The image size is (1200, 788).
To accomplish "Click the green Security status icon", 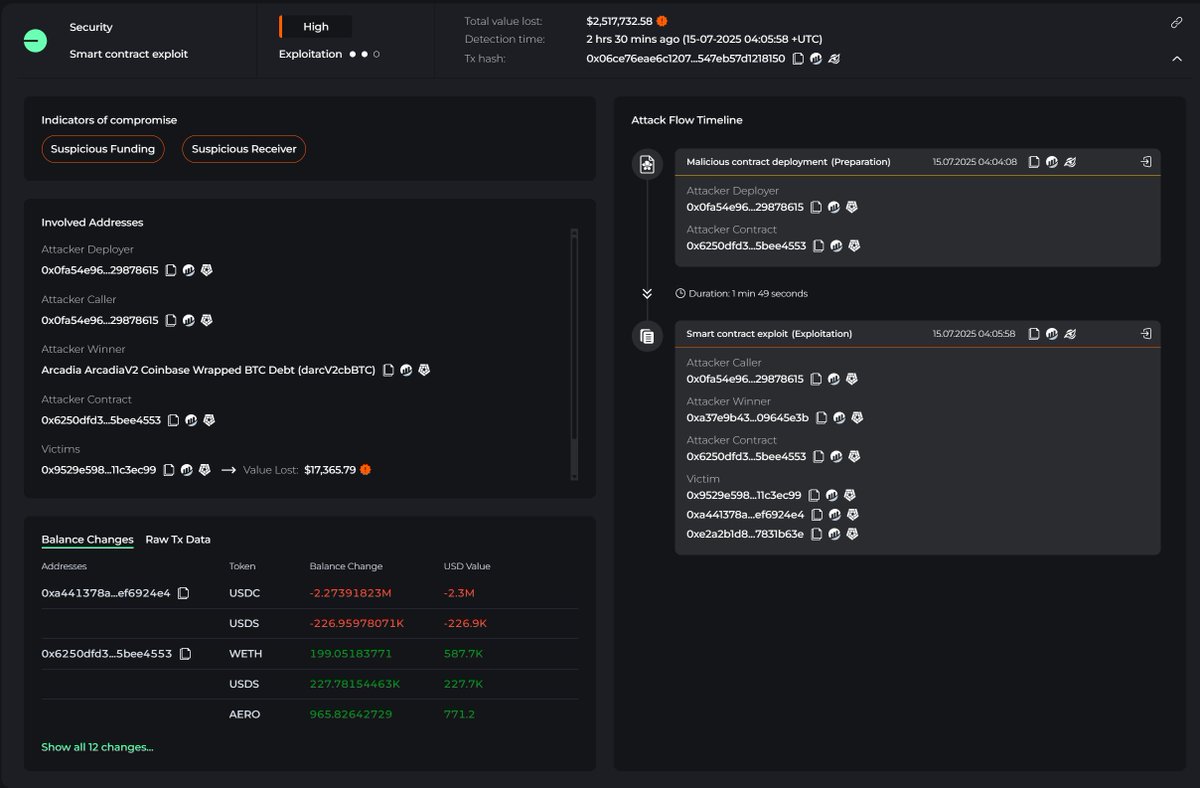I will point(35,41).
